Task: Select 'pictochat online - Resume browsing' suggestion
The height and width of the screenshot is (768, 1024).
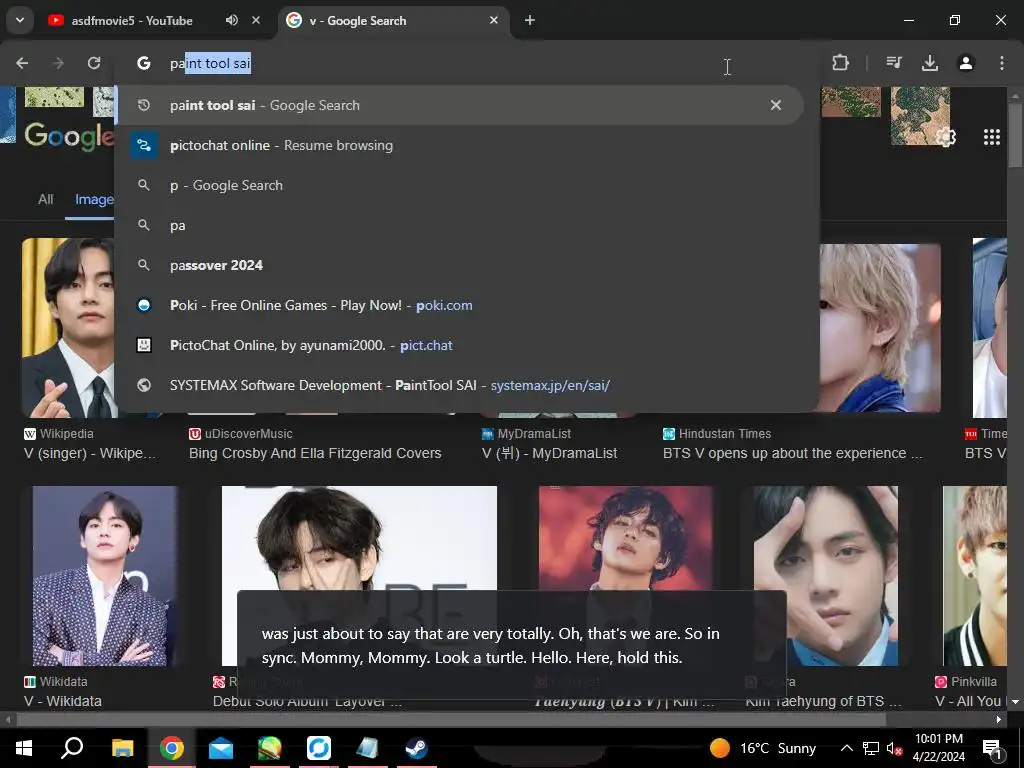Action: (460, 146)
